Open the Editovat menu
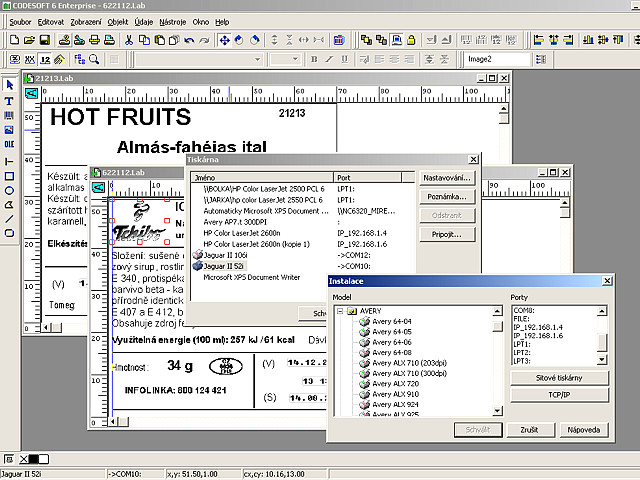Viewport: 640px width, 480px height. point(51,22)
